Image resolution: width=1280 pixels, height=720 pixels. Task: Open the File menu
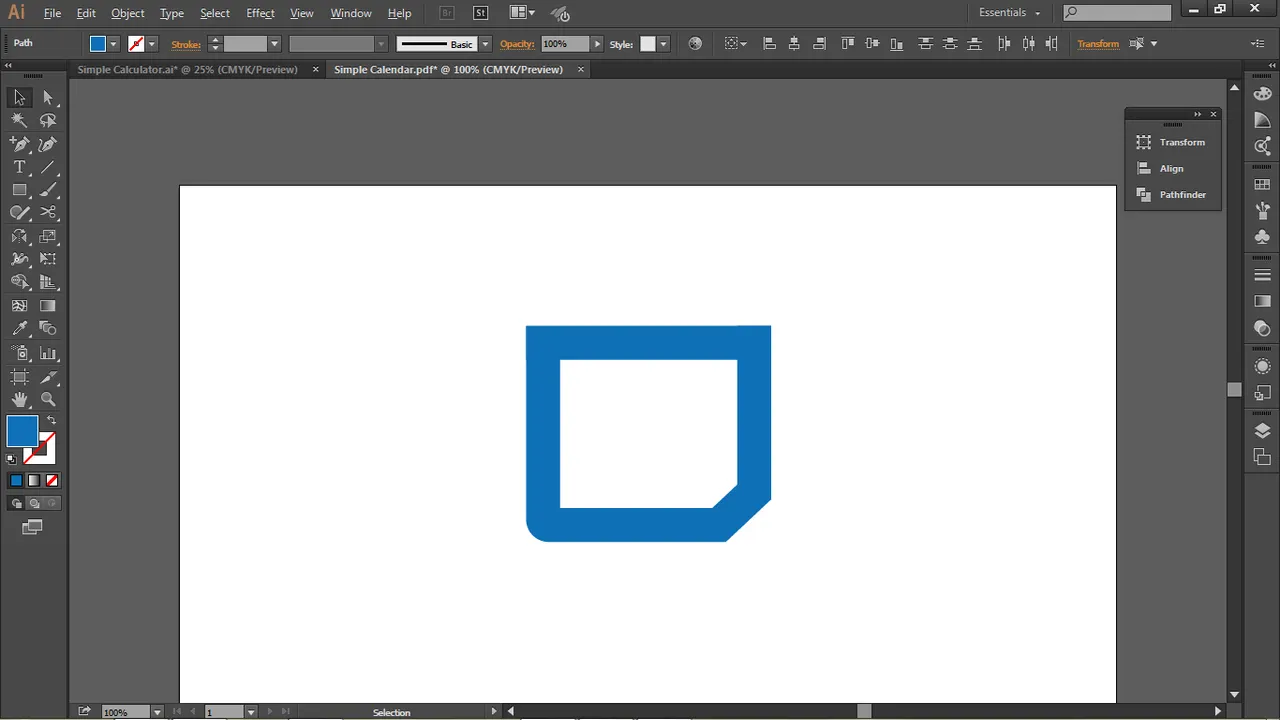click(x=52, y=13)
